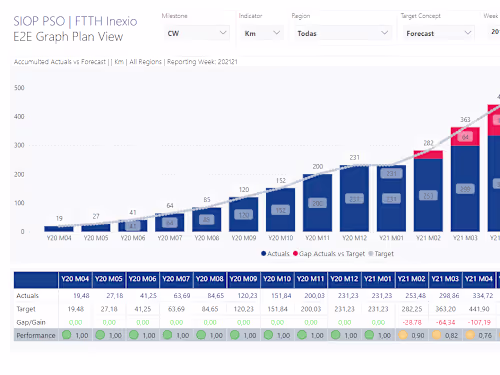Expand the Indicator dropdown set to Km
500x375 pixels.
tap(262, 33)
